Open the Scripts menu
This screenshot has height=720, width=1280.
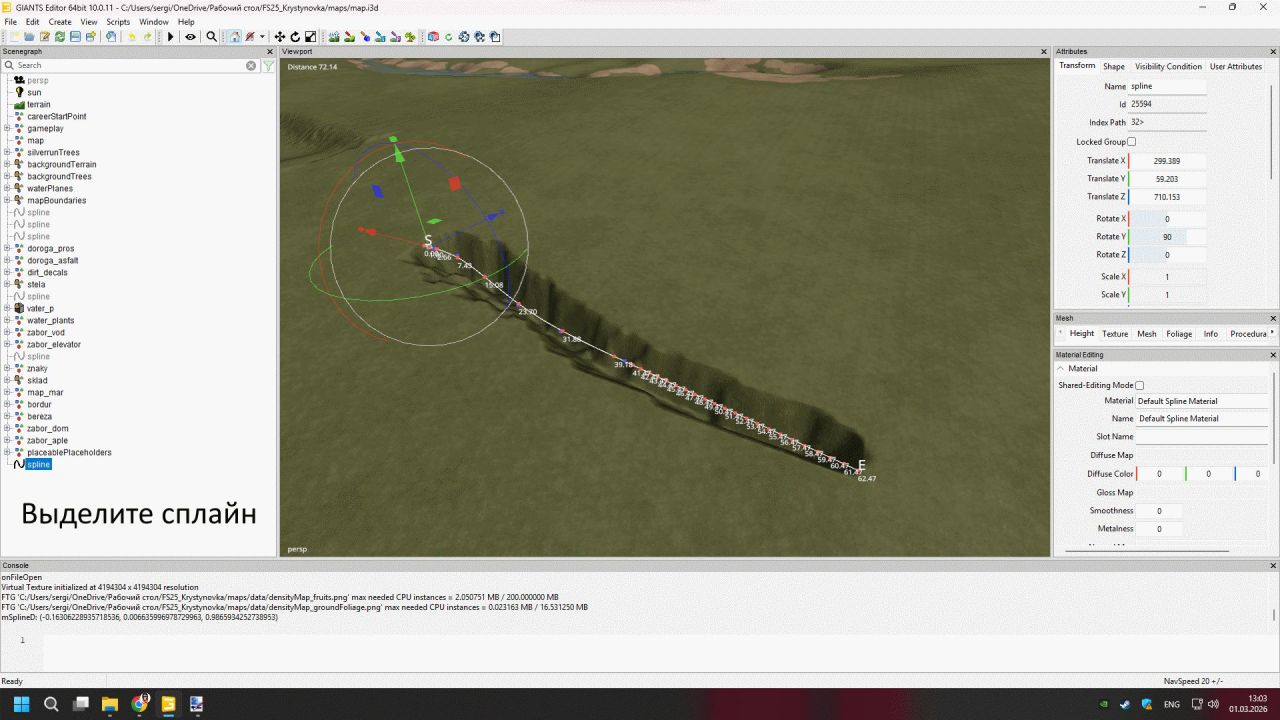click(x=117, y=21)
